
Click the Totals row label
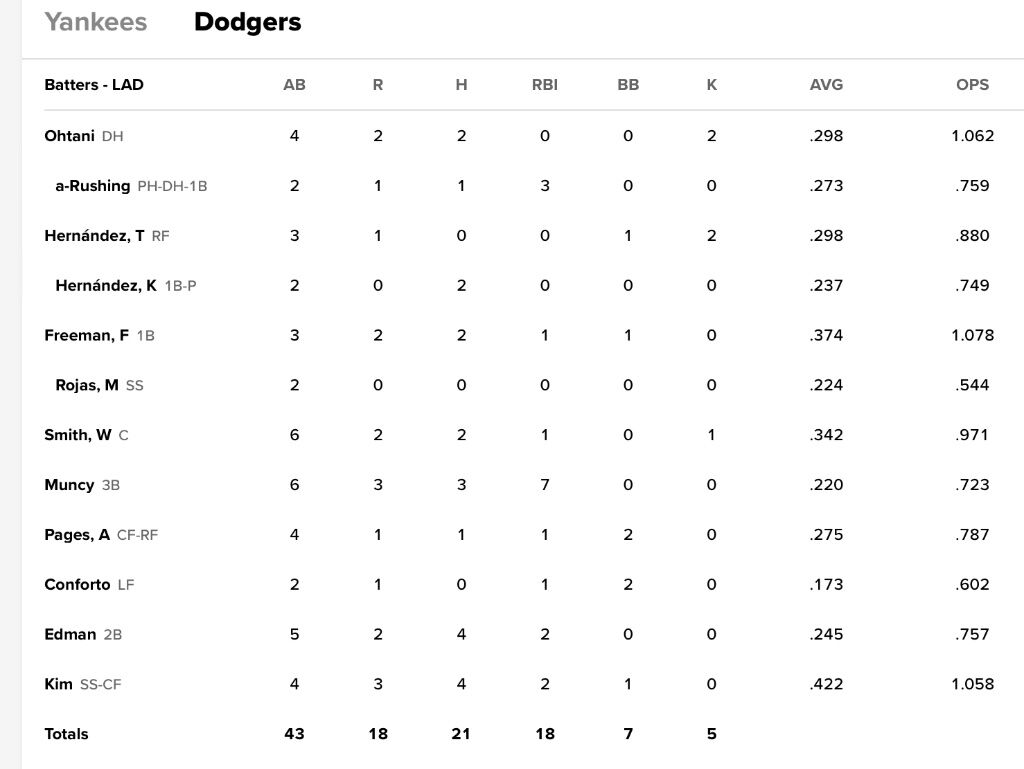[66, 734]
